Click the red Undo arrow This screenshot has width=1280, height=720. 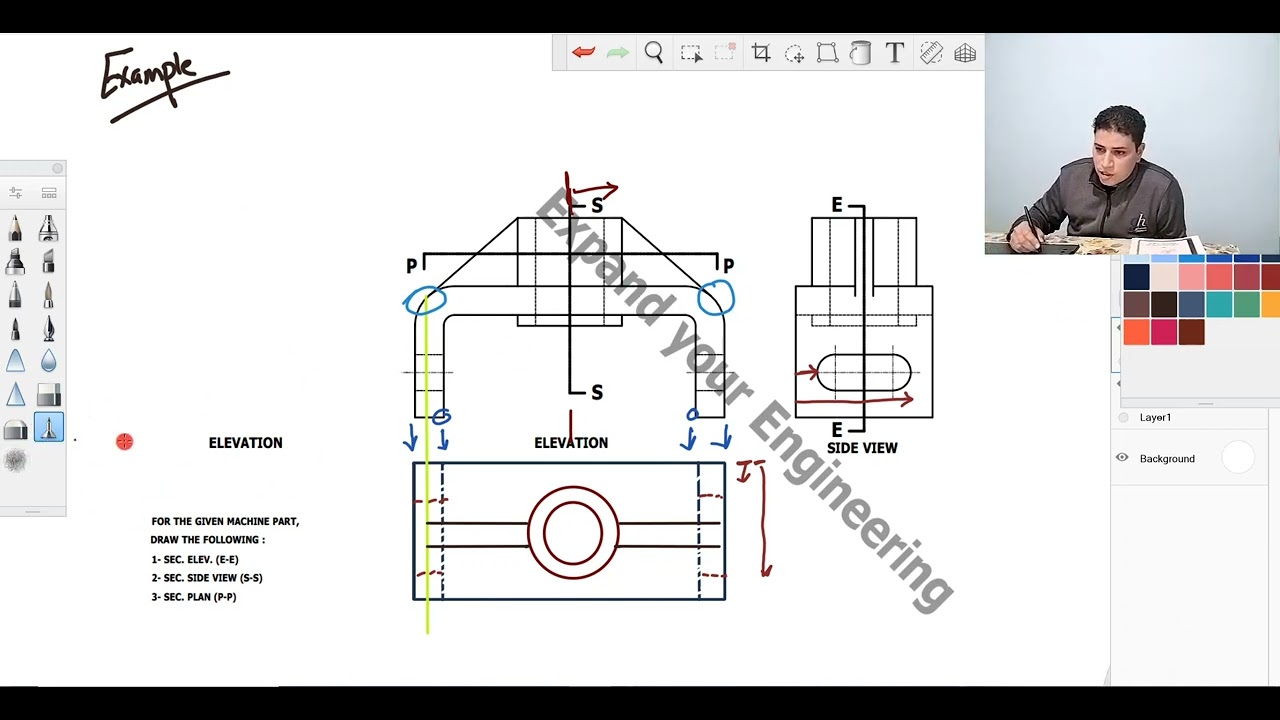584,53
